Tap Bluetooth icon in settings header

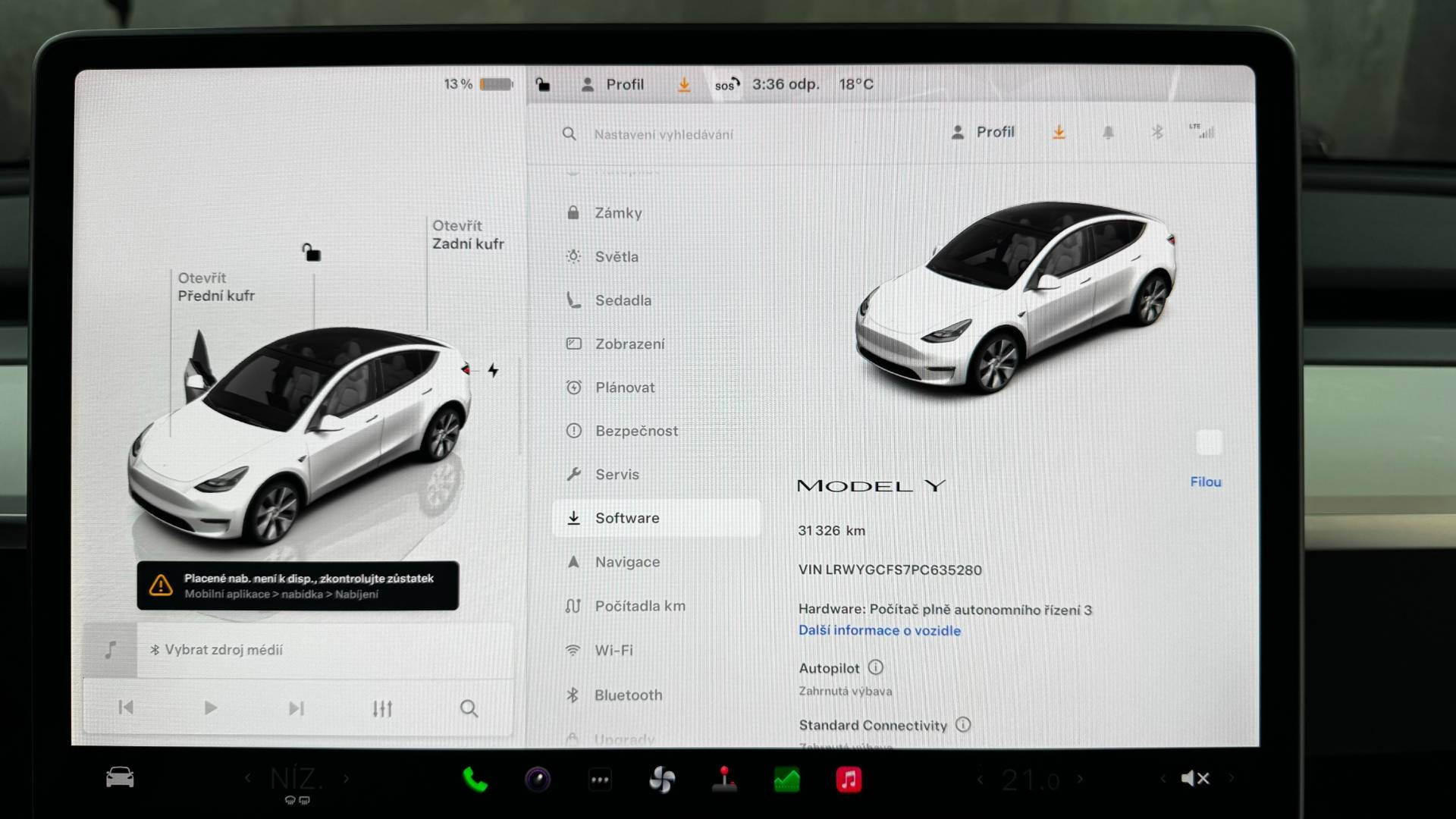[x=1157, y=132]
